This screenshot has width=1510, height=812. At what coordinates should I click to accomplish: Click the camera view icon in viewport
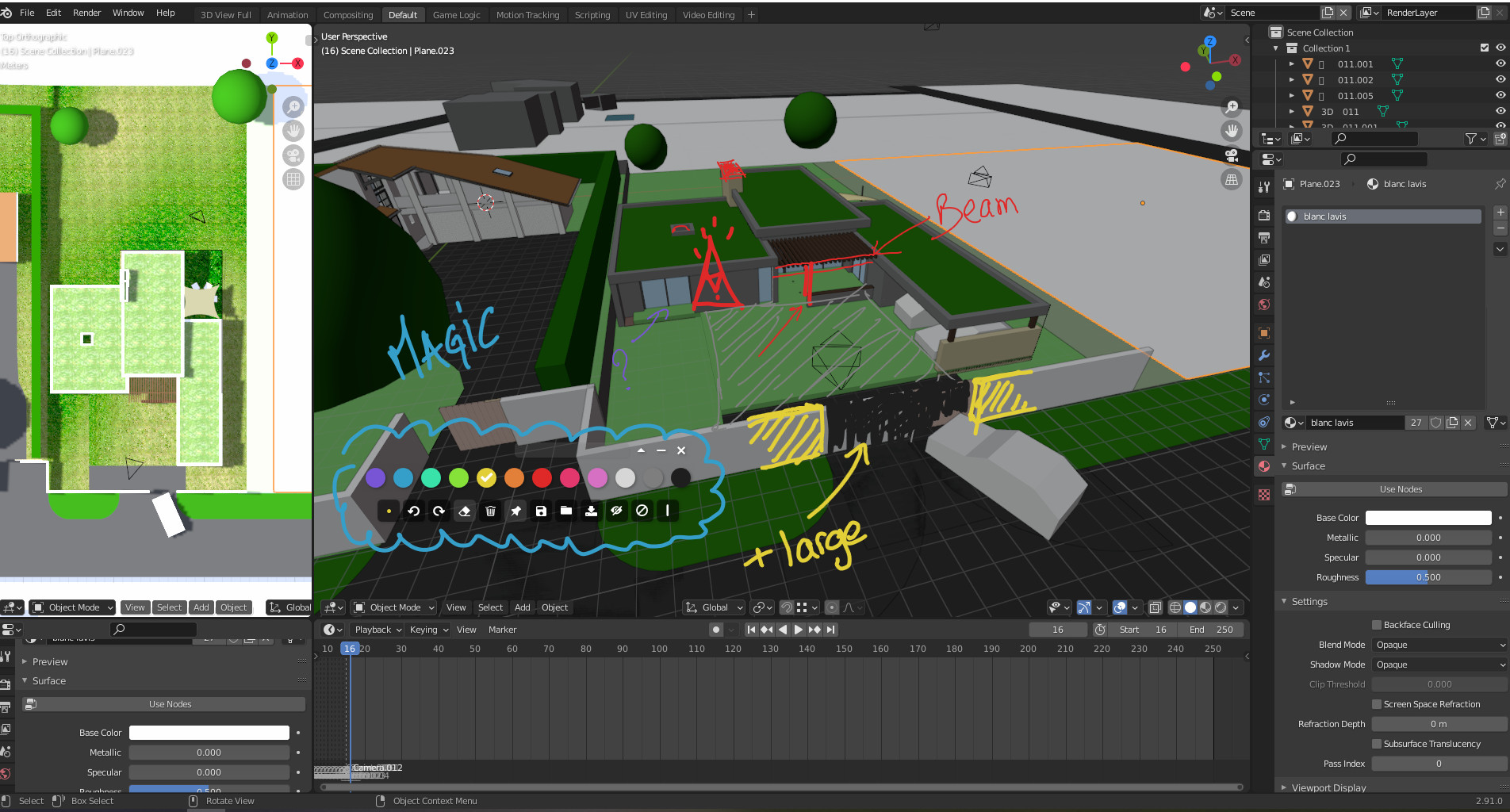click(x=1232, y=155)
